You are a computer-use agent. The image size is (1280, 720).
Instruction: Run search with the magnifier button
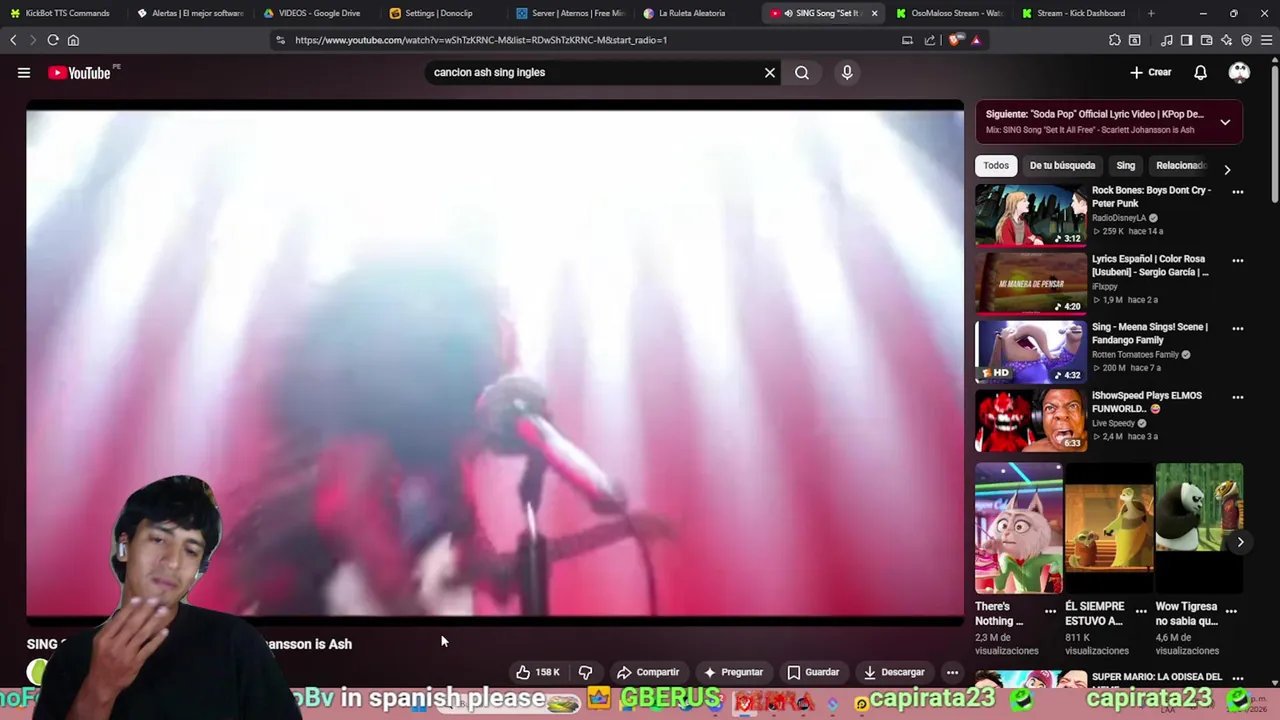click(x=802, y=72)
